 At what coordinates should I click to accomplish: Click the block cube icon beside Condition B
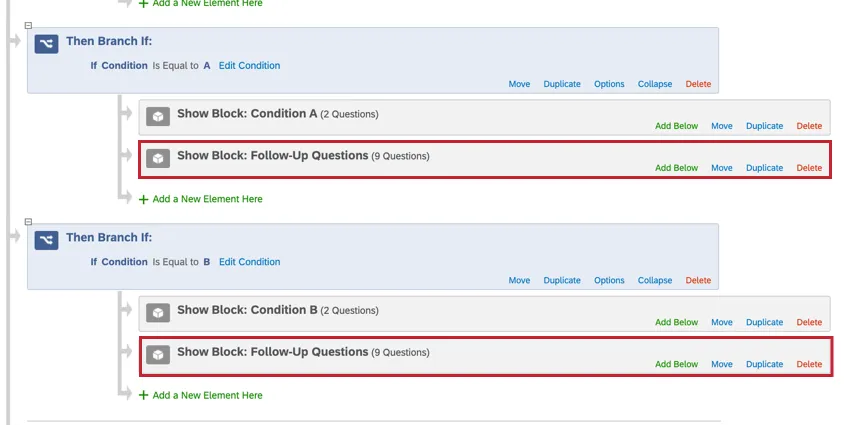coord(157,311)
